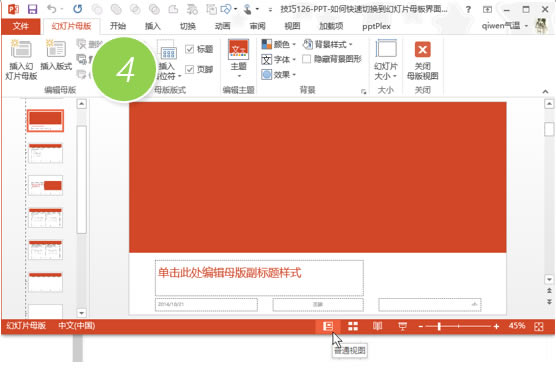556x374 pixels.
Task: Select the Slide Master (幻灯片母版) tab
Action: (71, 26)
